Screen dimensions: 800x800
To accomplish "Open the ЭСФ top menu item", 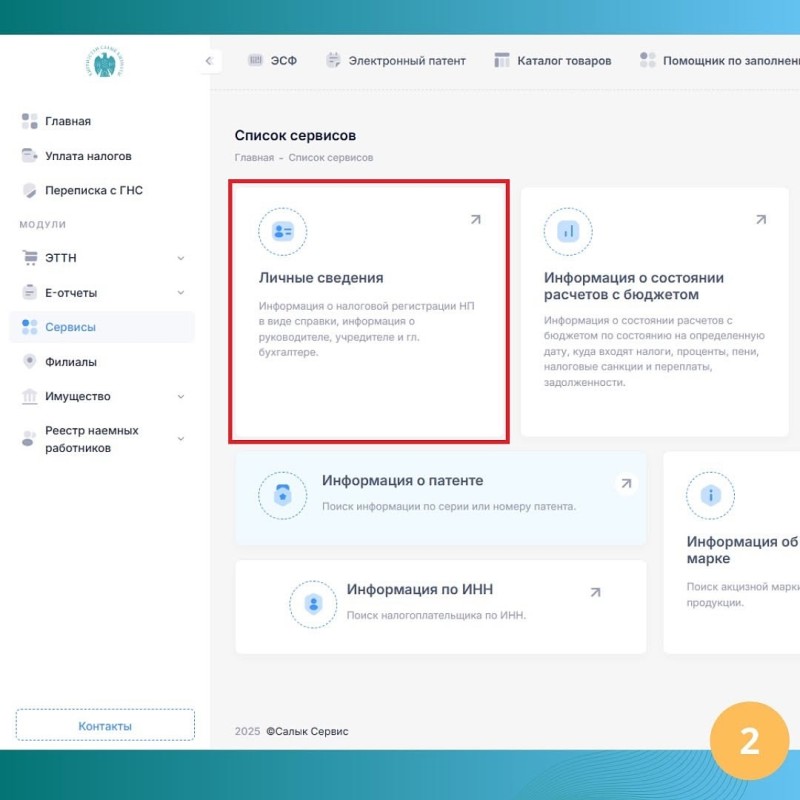I will (270, 61).
